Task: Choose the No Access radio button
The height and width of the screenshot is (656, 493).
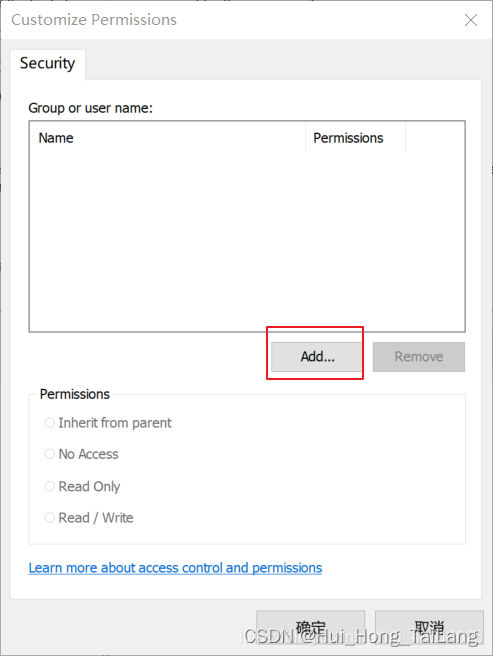Action: coord(82,454)
